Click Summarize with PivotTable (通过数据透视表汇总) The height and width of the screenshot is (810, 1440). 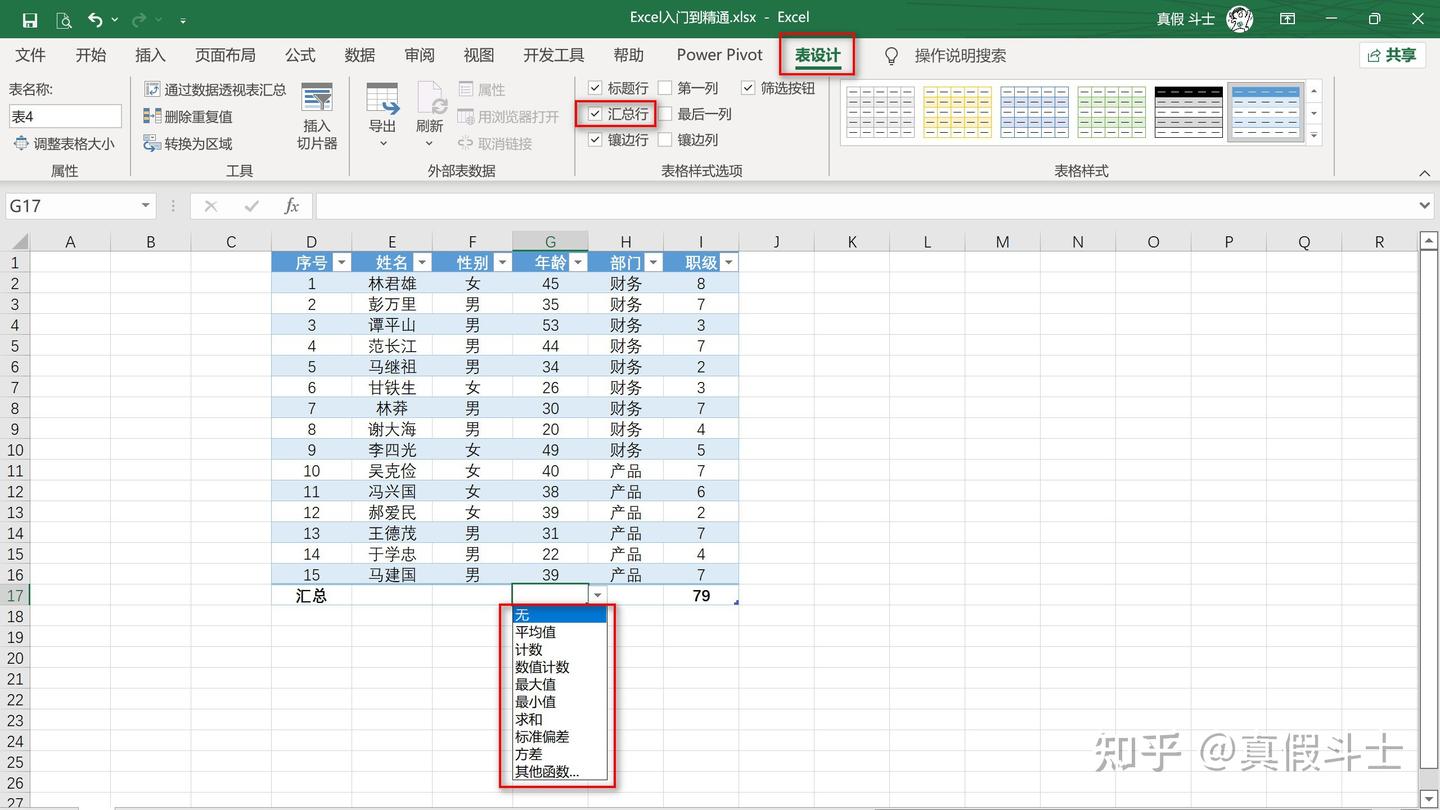[215, 90]
